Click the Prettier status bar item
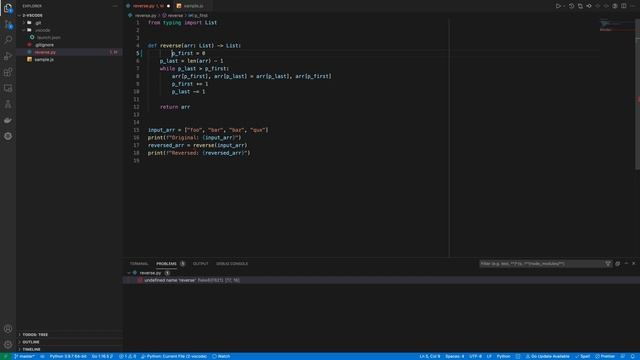640x360 pixels. point(605,356)
